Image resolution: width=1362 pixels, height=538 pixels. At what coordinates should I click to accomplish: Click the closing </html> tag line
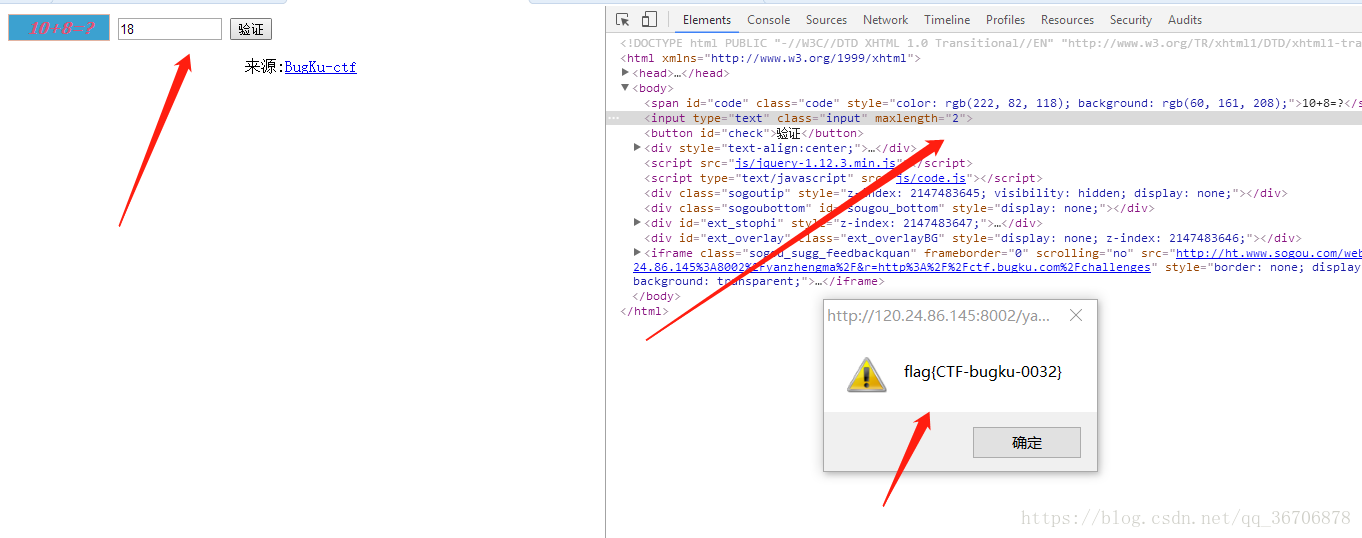(644, 312)
